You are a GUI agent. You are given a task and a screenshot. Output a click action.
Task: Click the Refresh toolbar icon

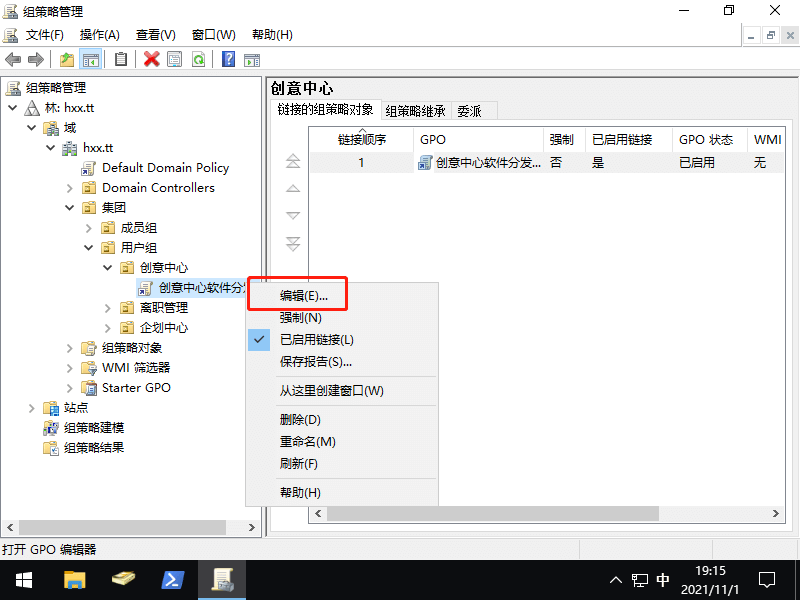tap(198, 60)
